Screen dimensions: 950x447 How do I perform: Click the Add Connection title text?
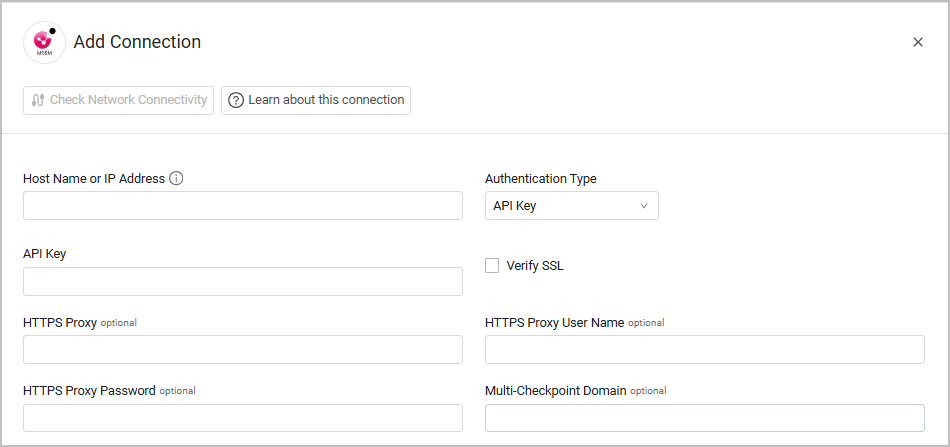(x=137, y=42)
